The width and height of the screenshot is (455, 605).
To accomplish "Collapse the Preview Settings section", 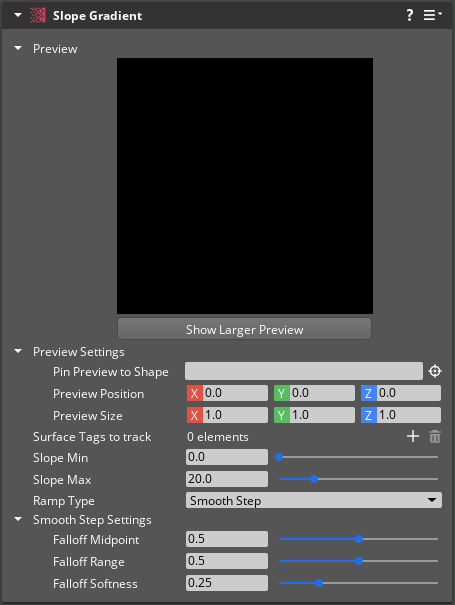I will point(18,352).
